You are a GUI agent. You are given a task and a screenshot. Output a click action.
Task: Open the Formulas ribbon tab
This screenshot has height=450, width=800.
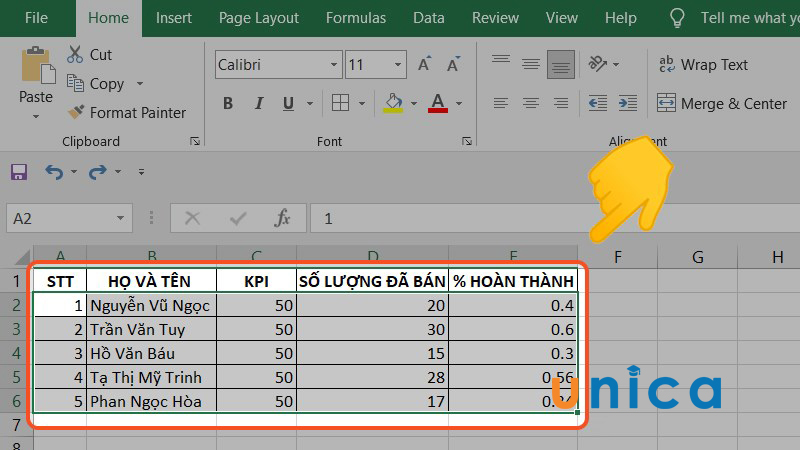(x=355, y=18)
